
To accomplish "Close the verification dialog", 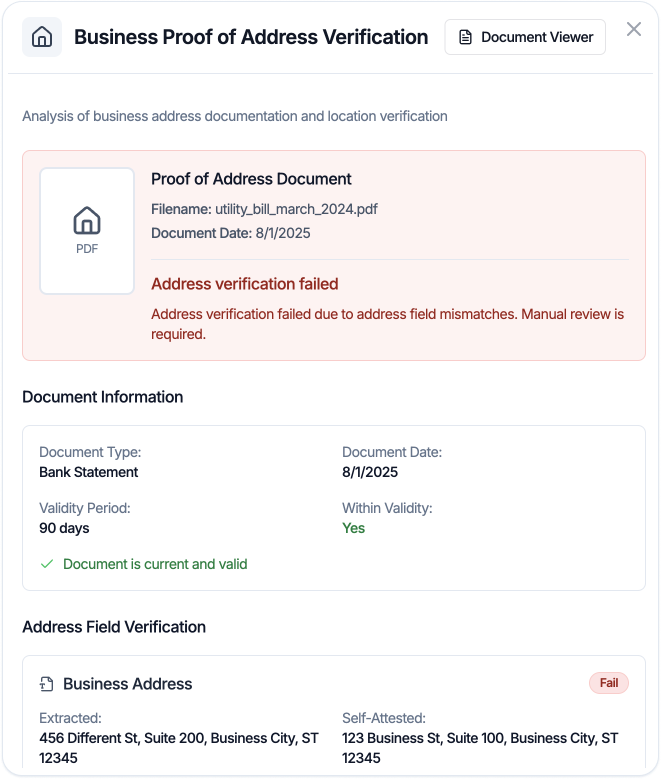I will click(x=634, y=29).
